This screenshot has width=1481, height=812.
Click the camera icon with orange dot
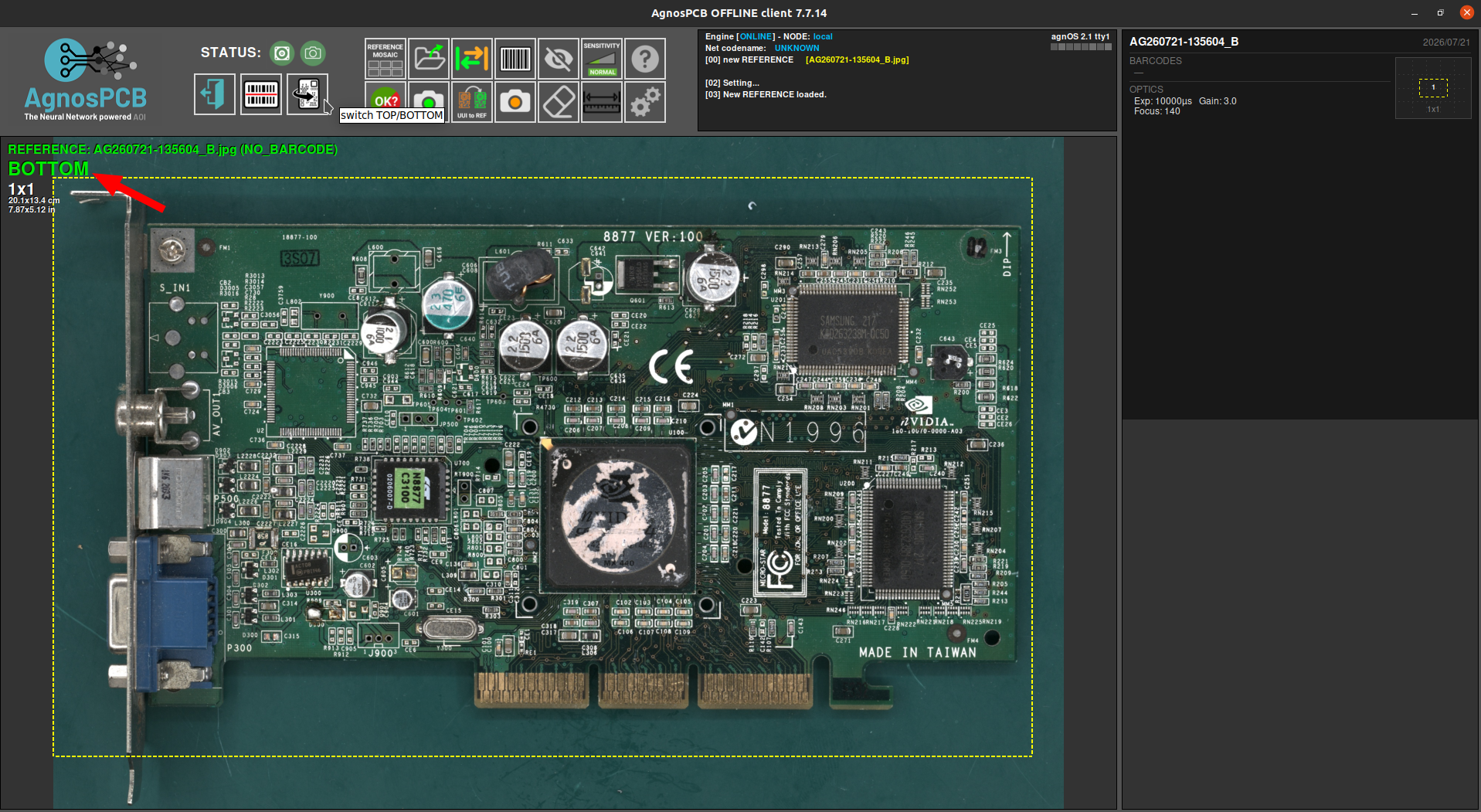tap(515, 101)
